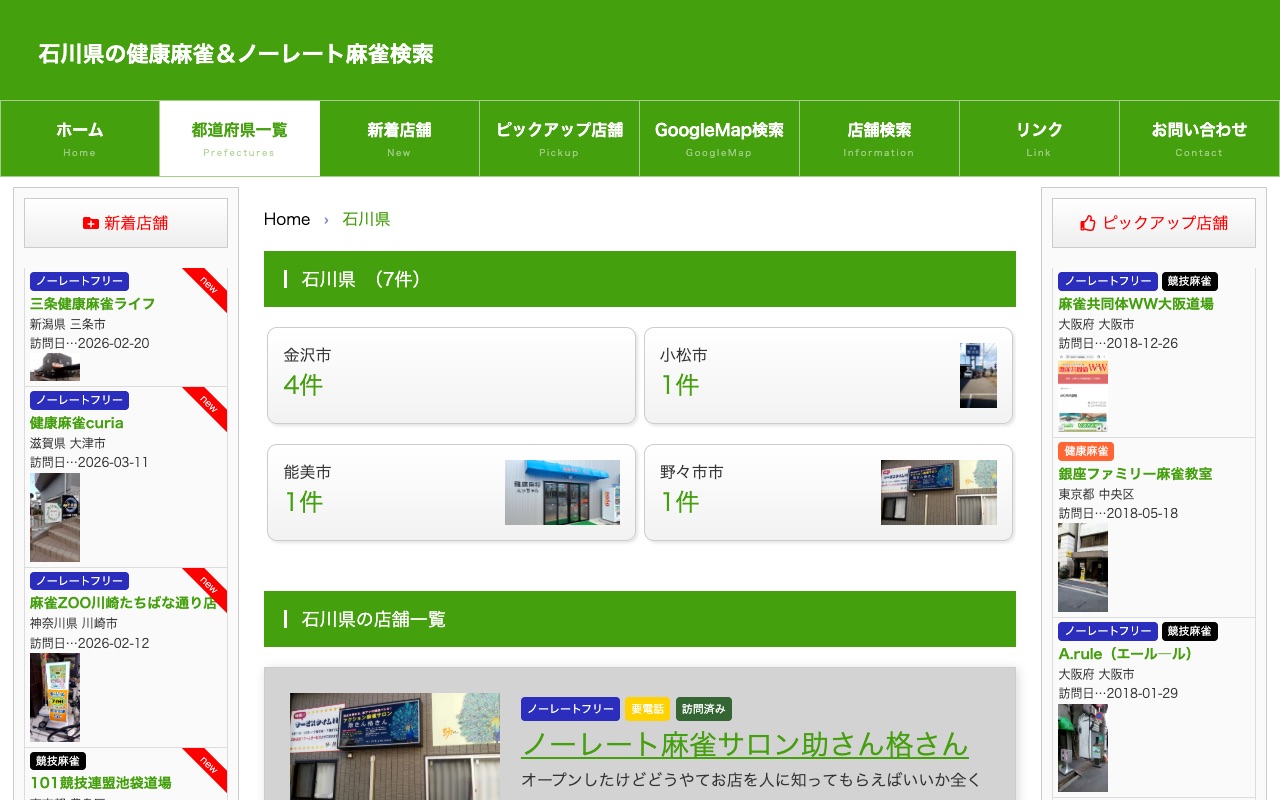Click the yellow 要電話 badge on the main listing
The image size is (1280, 800).
pos(647,708)
